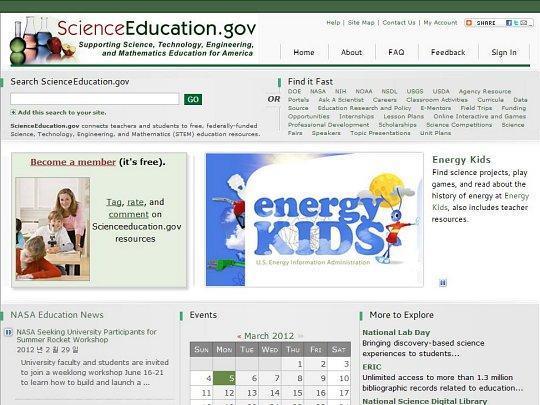Open the Unit Plans link

(x=435, y=133)
